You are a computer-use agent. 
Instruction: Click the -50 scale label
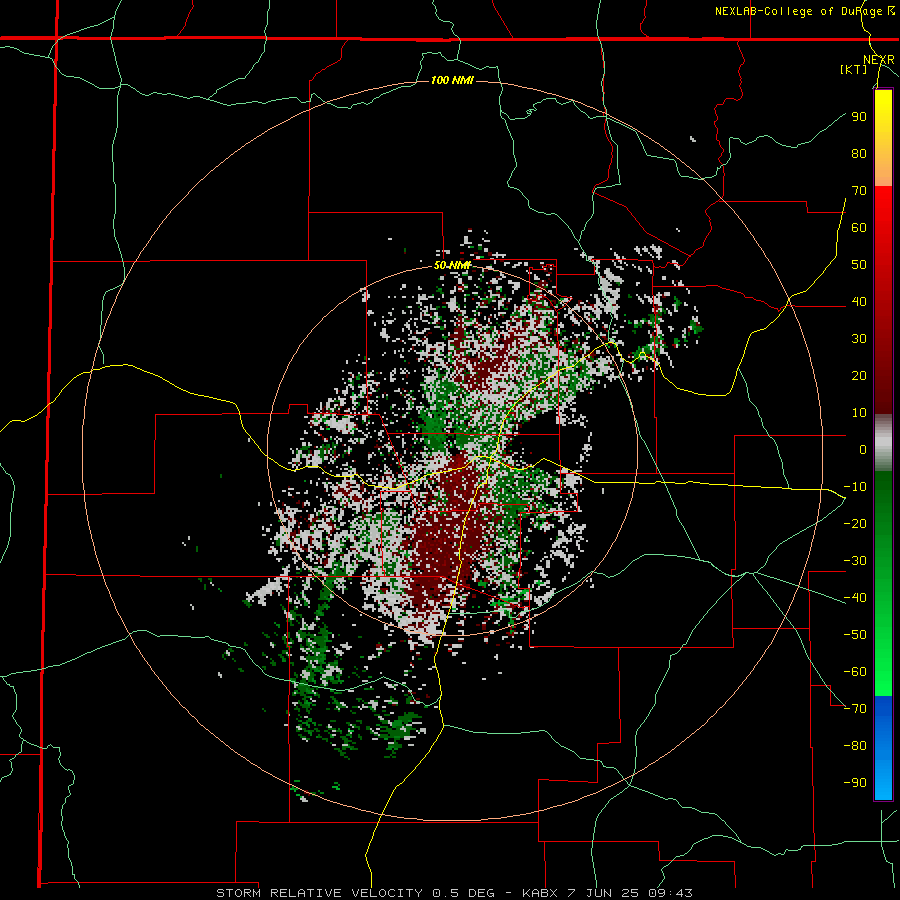pos(855,634)
